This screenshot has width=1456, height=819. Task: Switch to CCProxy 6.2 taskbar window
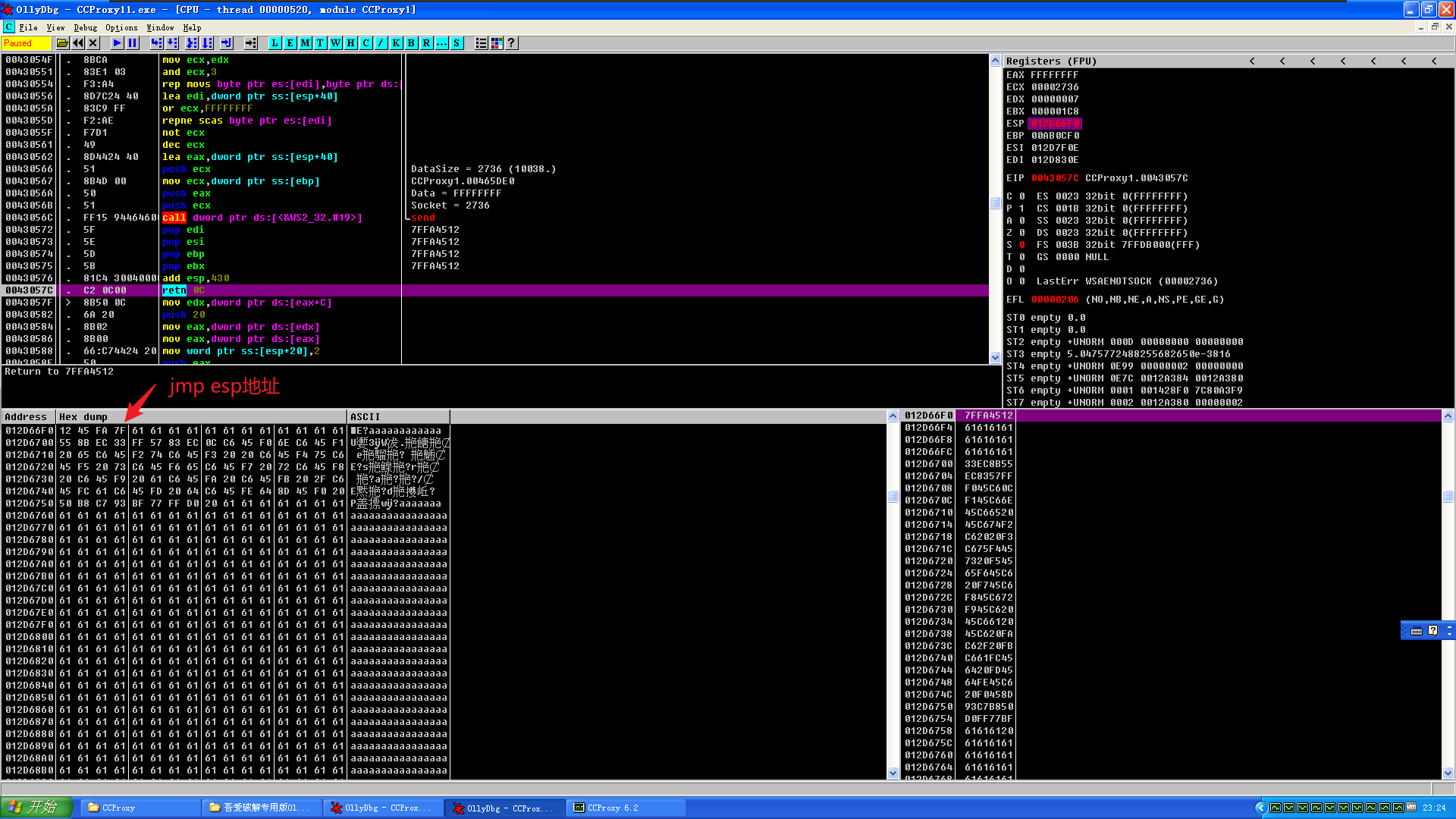pyautogui.click(x=627, y=808)
